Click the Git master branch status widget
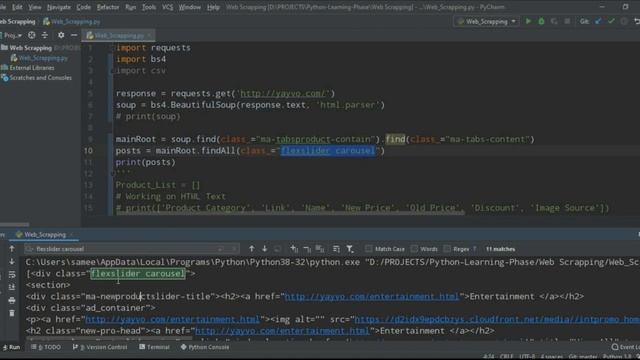The width and height of the screenshot is (640, 360). point(583,357)
